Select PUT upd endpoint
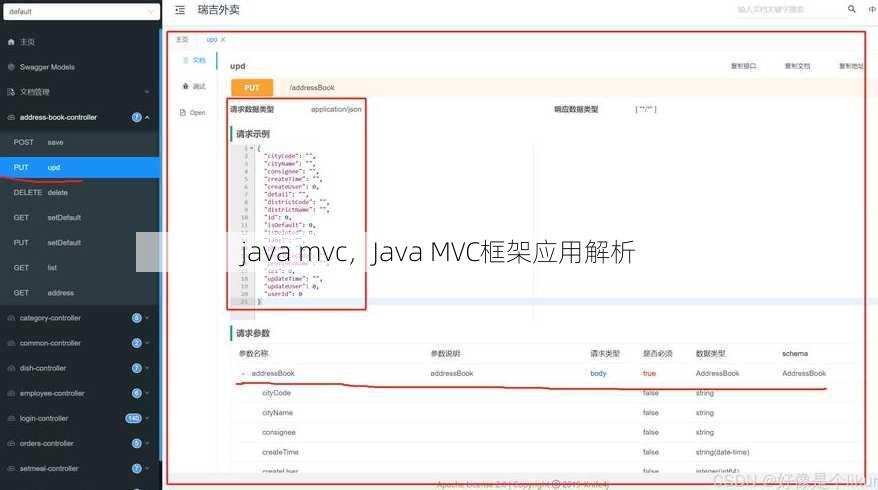878x490 pixels. pyautogui.click(x=80, y=167)
